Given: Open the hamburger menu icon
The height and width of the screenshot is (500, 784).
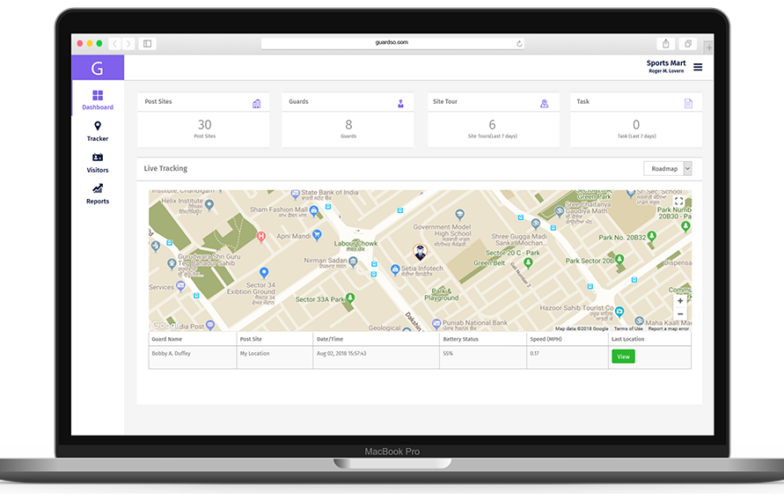Looking at the screenshot, I should coord(698,67).
